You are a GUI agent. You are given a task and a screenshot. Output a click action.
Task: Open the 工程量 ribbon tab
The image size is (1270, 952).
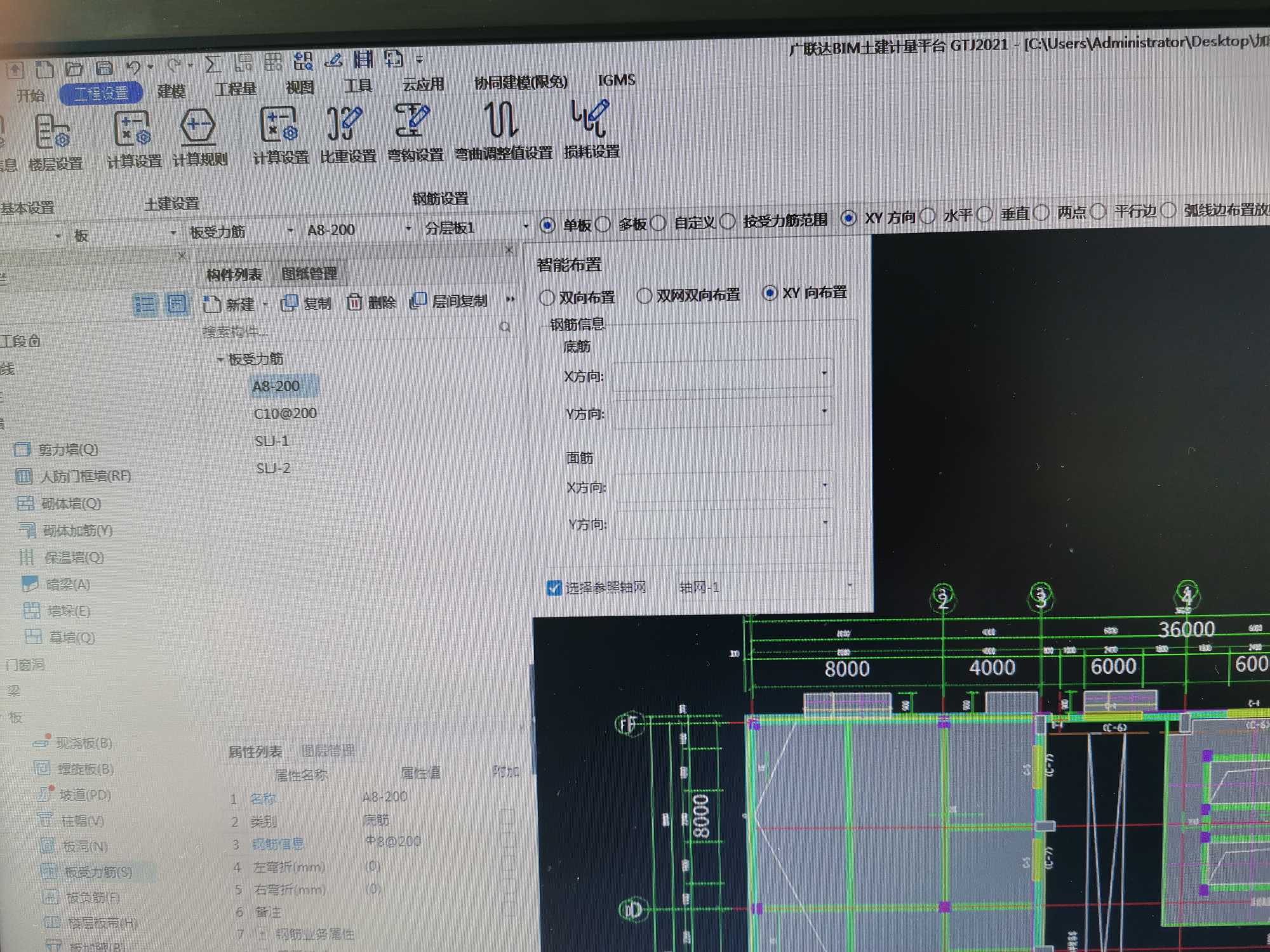[x=235, y=89]
